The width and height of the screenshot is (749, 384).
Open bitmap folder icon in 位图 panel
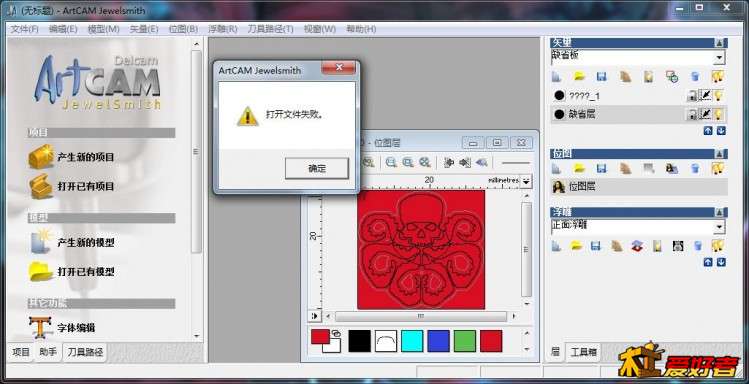point(579,168)
